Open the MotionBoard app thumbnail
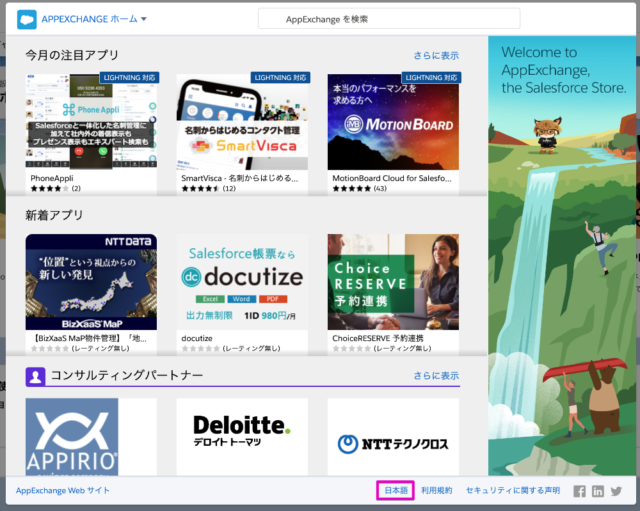 point(393,122)
